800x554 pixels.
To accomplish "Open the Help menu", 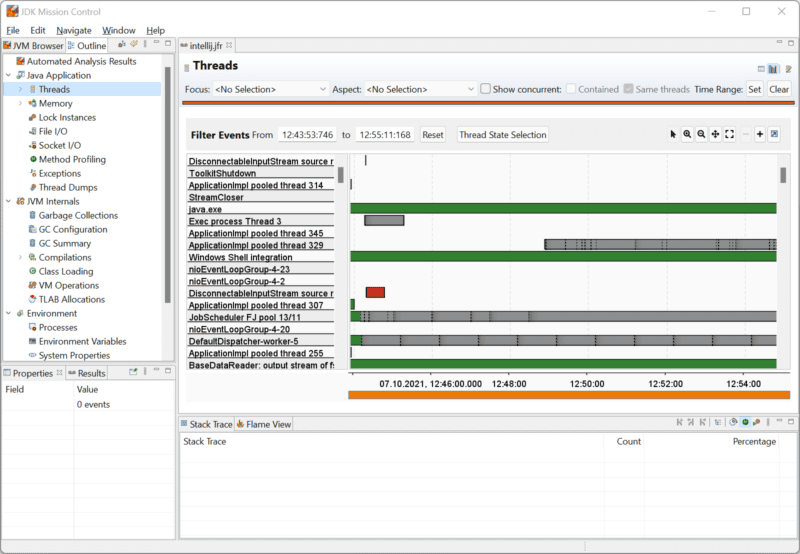I will 156,30.
